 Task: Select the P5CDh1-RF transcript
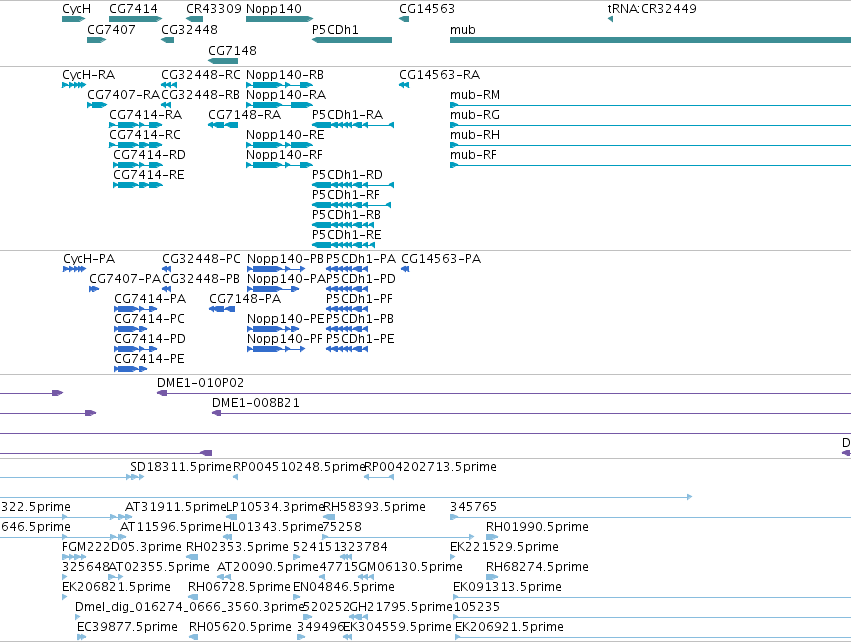click(x=352, y=205)
